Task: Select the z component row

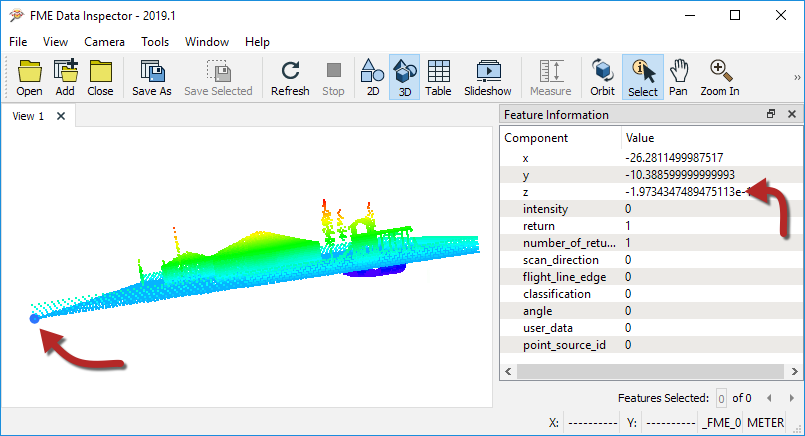Action: click(651, 192)
